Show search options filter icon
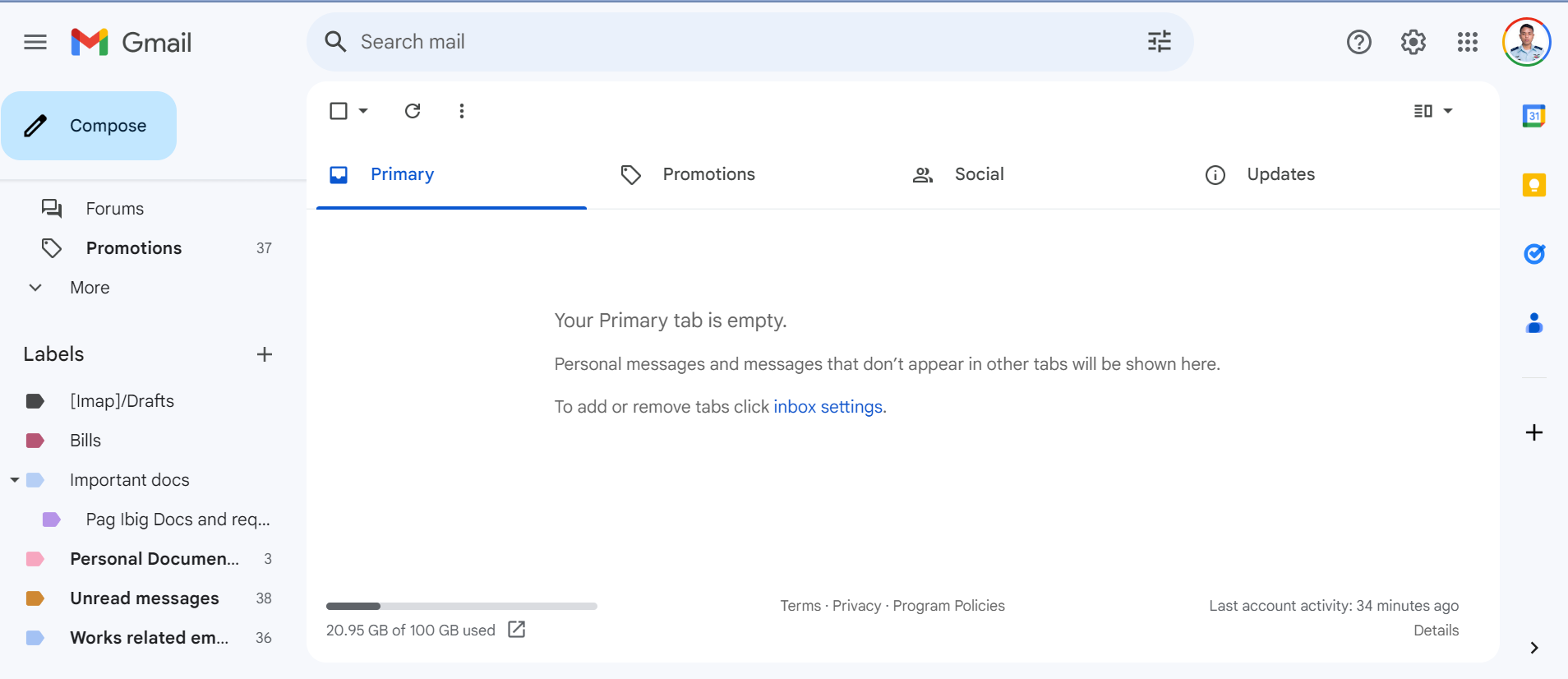The height and width of the screenshot is (679, 1568). (x=1159, y=42)
